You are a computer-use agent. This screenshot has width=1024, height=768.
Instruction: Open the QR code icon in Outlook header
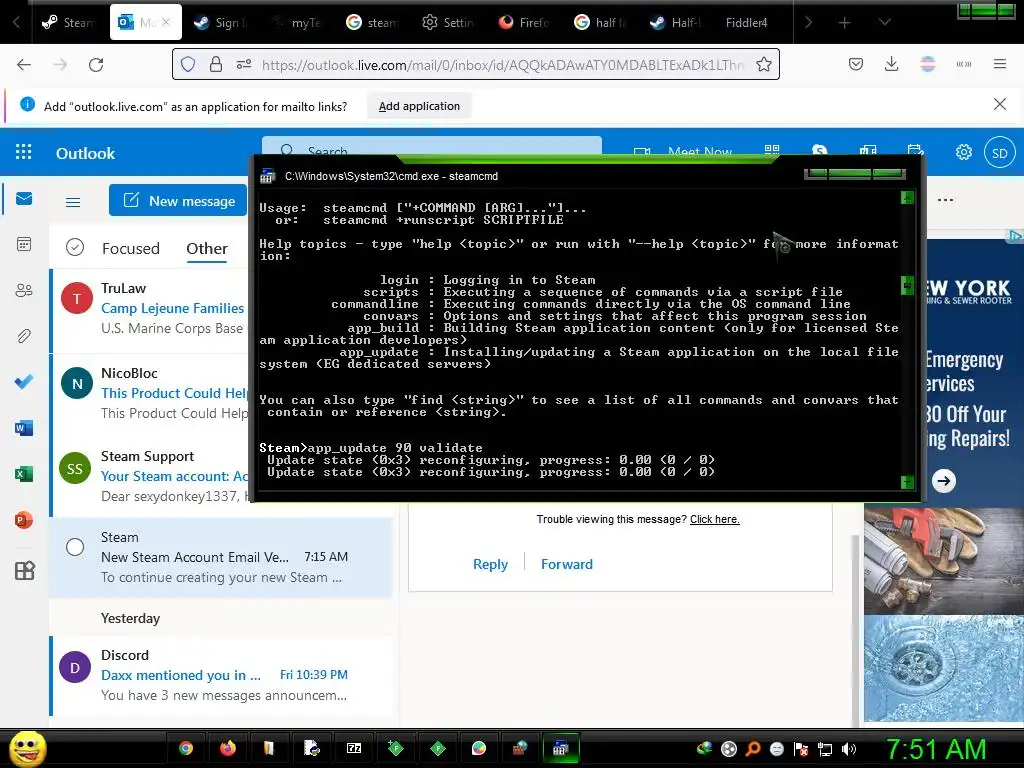772,150
